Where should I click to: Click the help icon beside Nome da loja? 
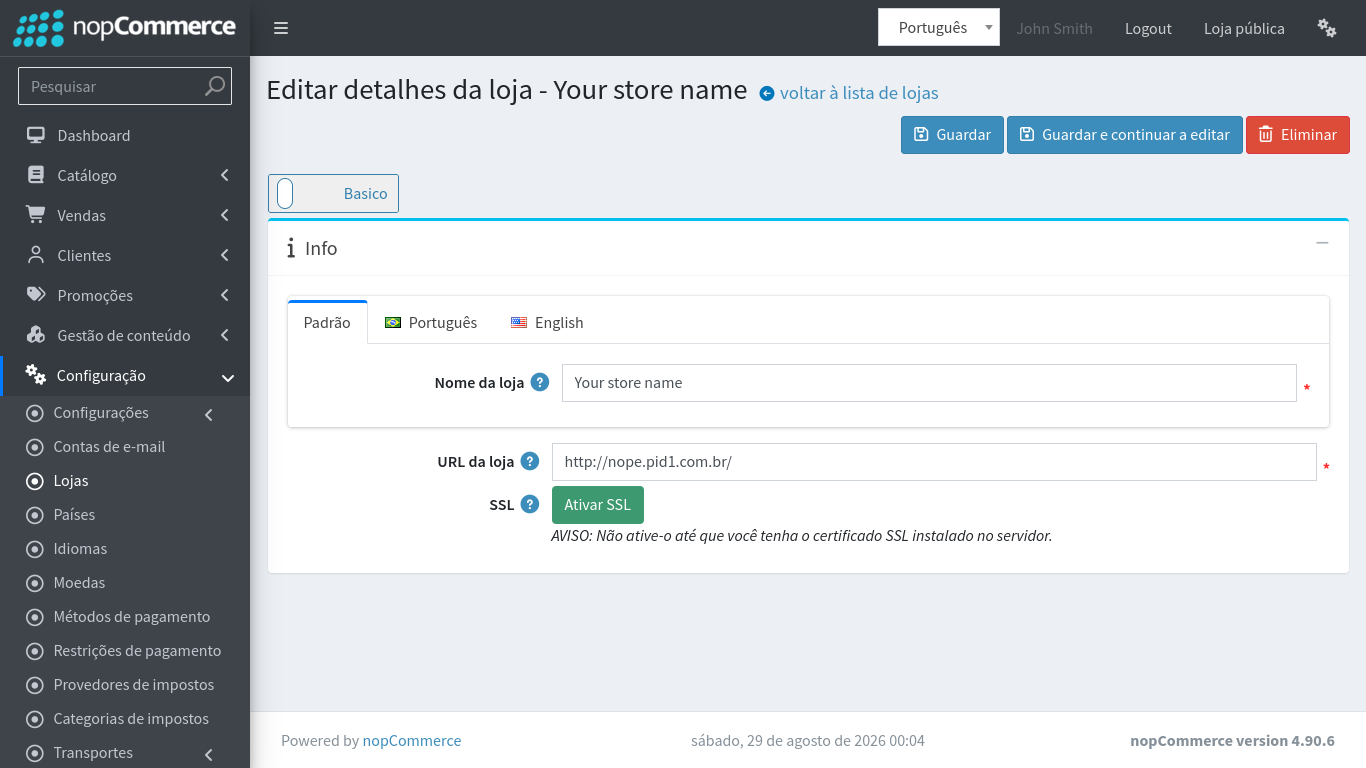pos(540,382)
